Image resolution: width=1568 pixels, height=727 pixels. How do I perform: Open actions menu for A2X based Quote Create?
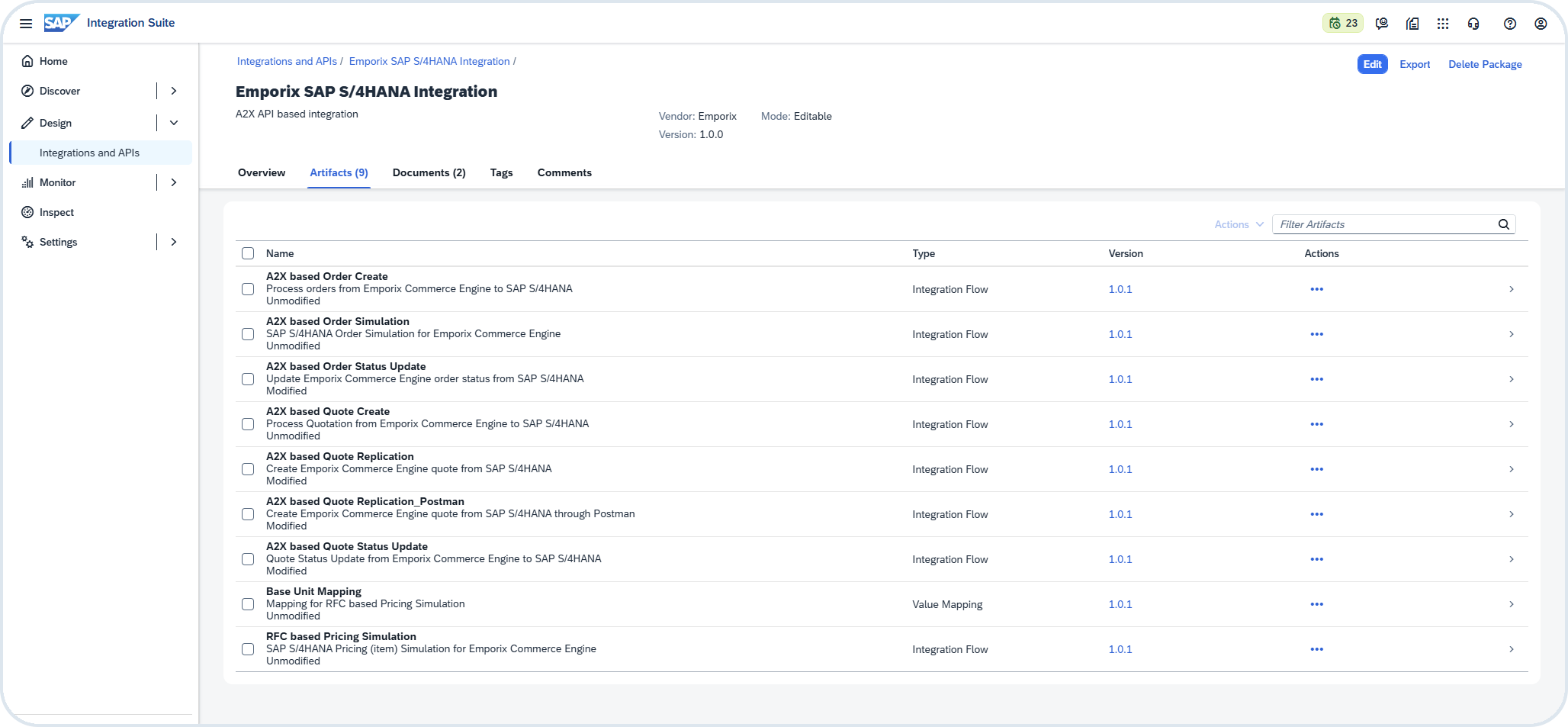click(1317, 424)
